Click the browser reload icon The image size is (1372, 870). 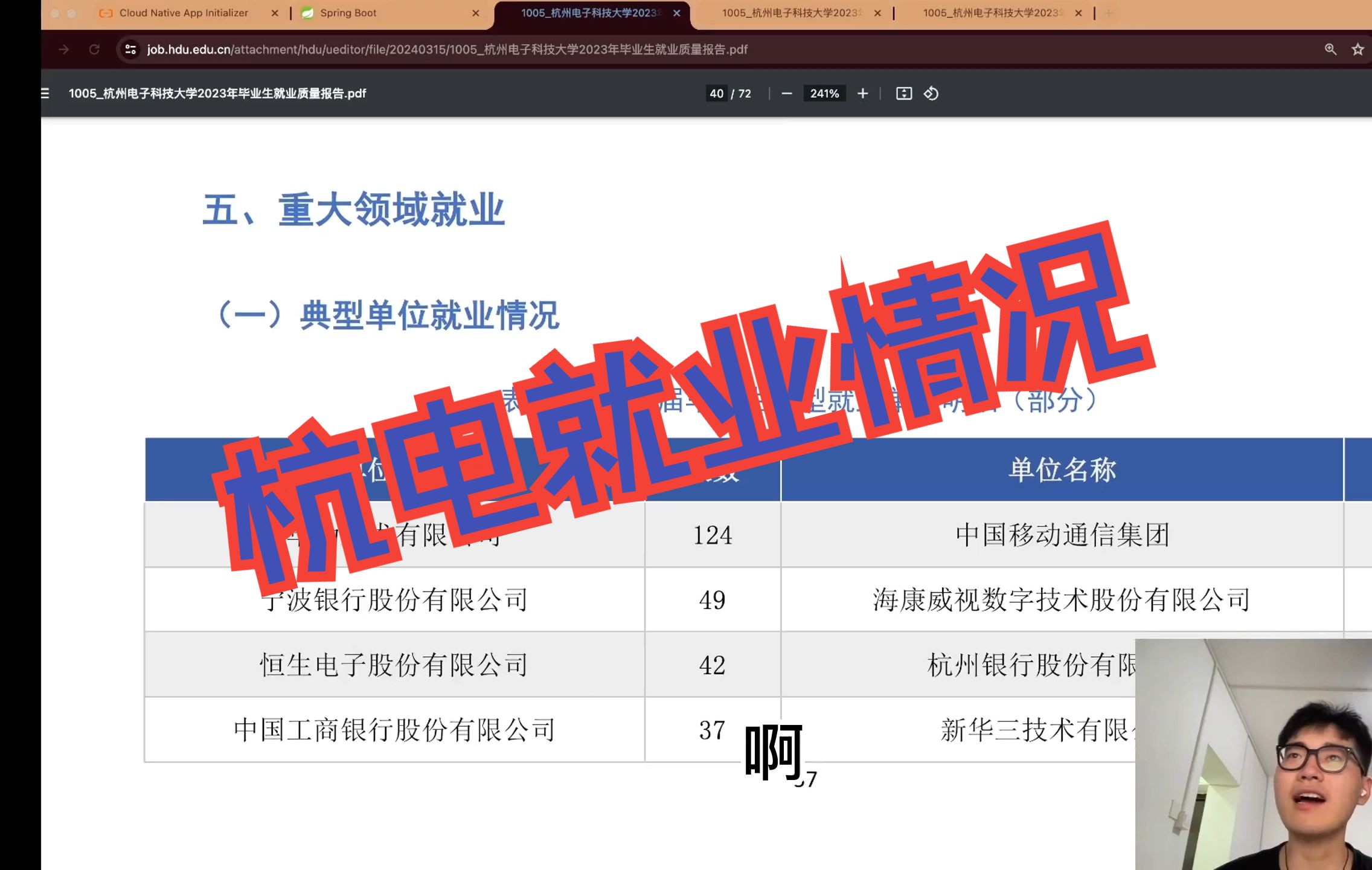coord(94,49)
